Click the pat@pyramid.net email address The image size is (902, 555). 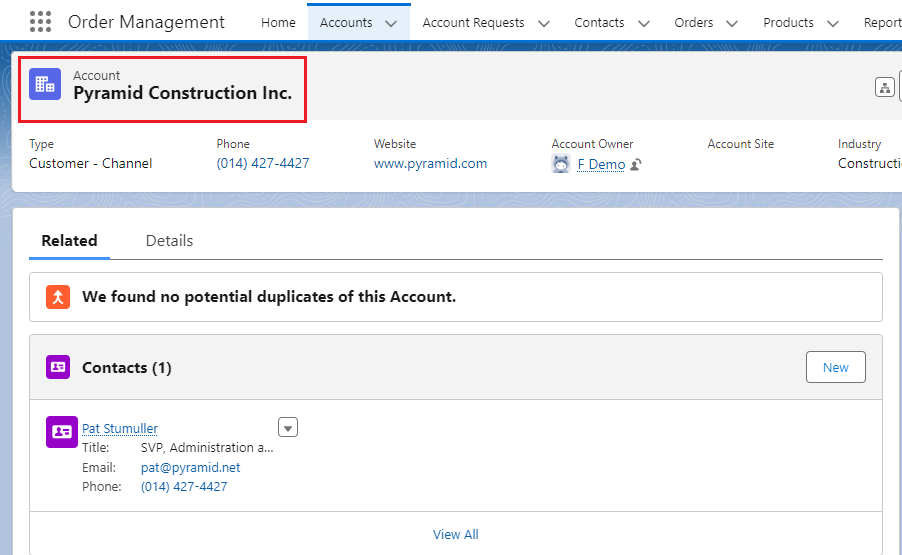[x=190, y=467]
